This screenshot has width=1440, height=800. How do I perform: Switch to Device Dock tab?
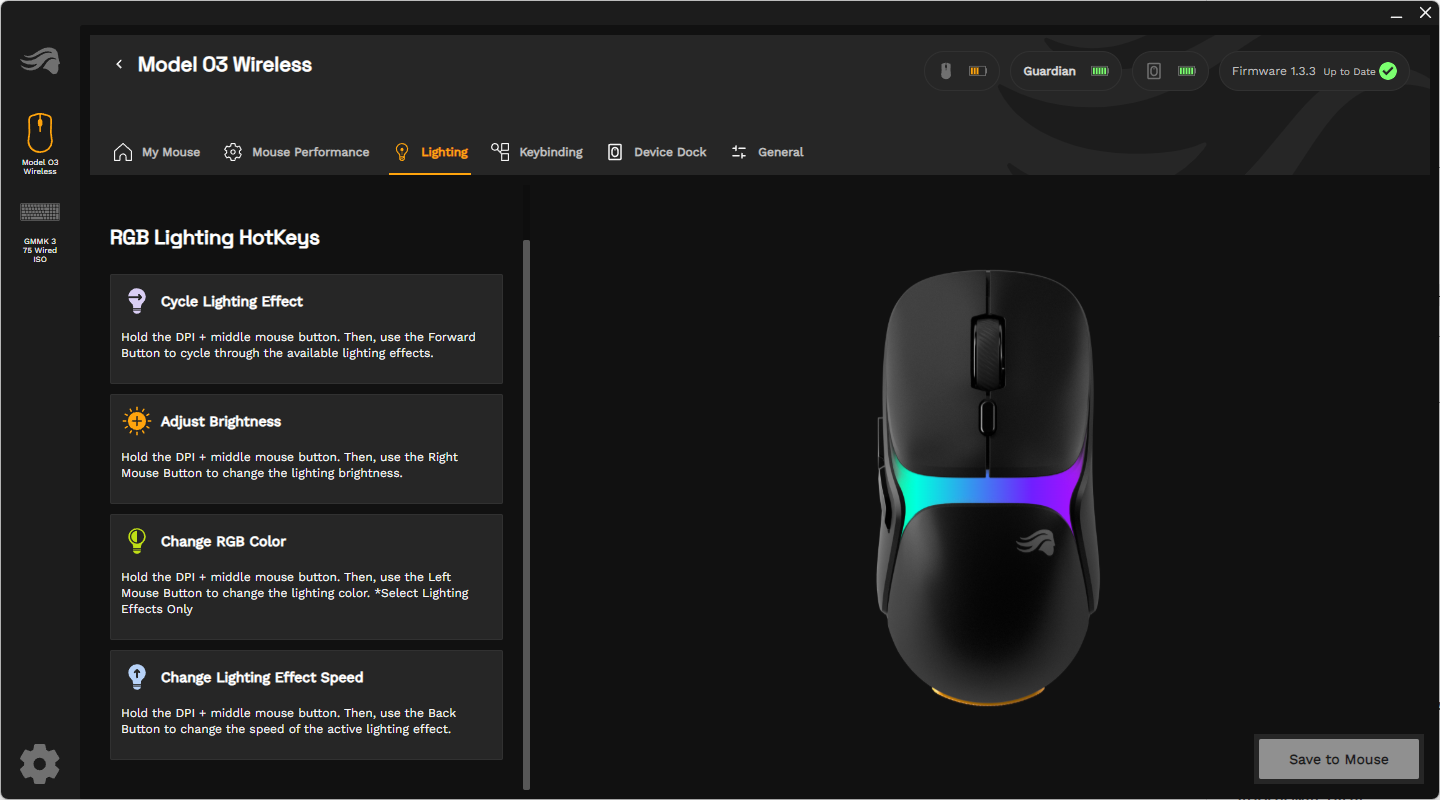coord(657,152)
